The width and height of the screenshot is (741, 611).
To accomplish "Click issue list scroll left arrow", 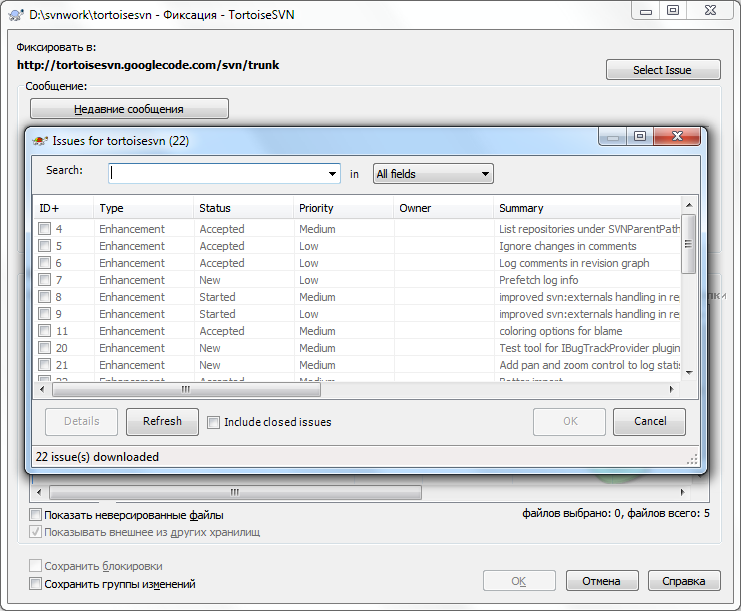I will coord(42,389).
